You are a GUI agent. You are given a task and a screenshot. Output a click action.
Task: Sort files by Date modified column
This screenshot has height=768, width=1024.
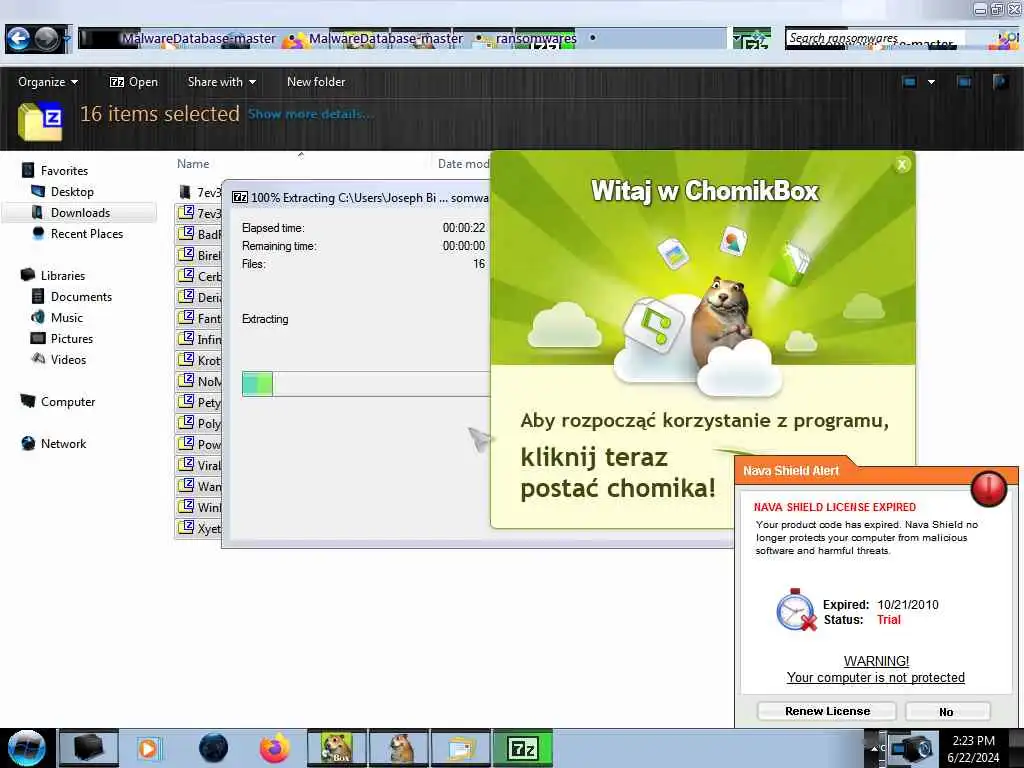[x=463, y=164]
